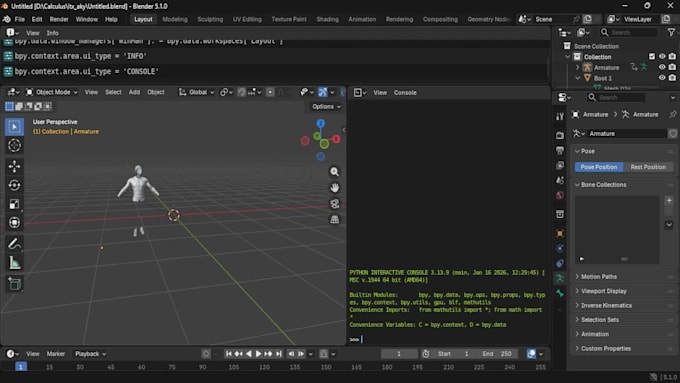The image size is (680, 383).
Task: Expand the Viewport Display panel
Action: (x=603, y=291)
